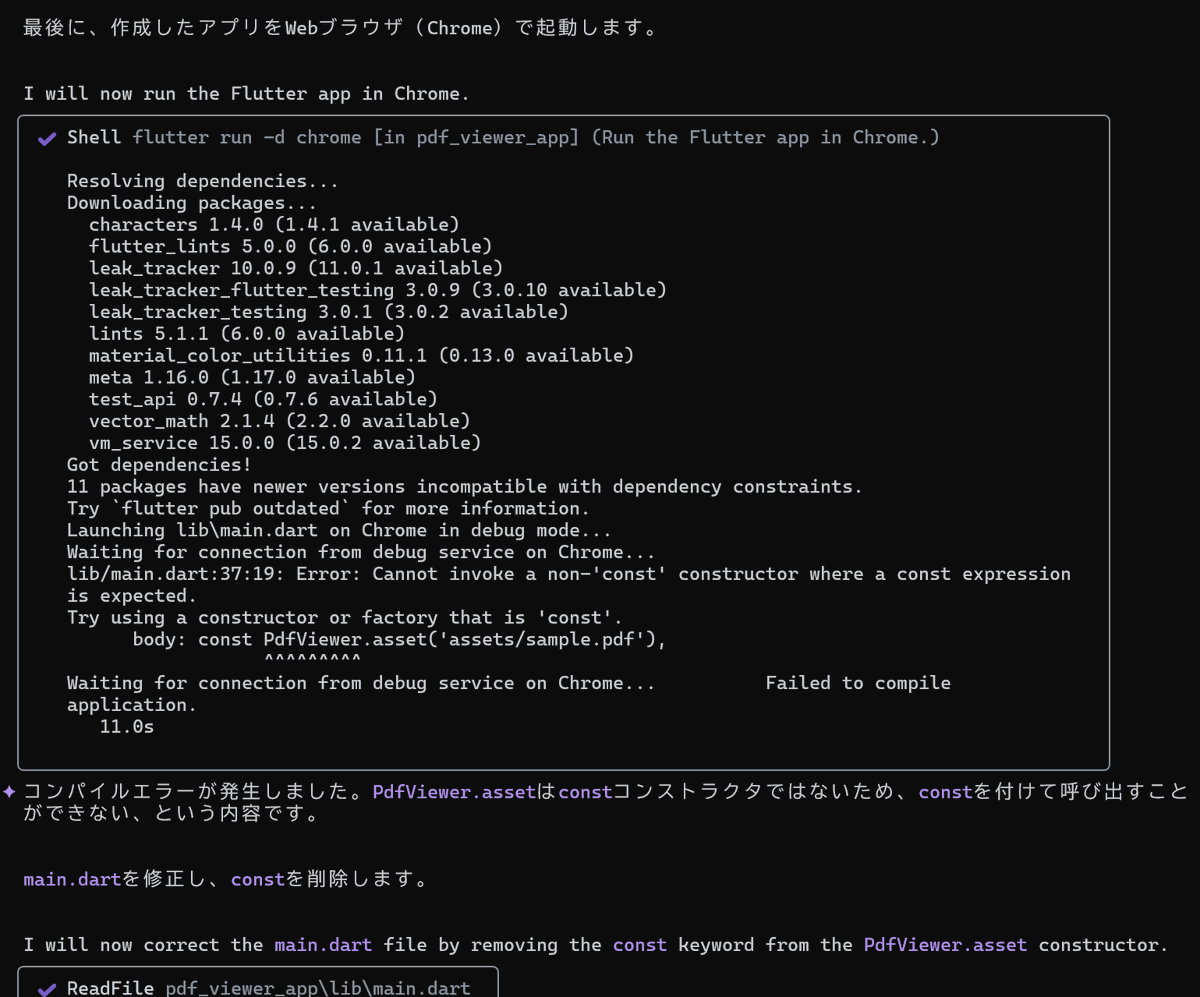Viewport: 1200px width, 997px height.
Task: Click the path 'pdf_viewer_app\lib\main.dart'
Action: coord(318,989)
